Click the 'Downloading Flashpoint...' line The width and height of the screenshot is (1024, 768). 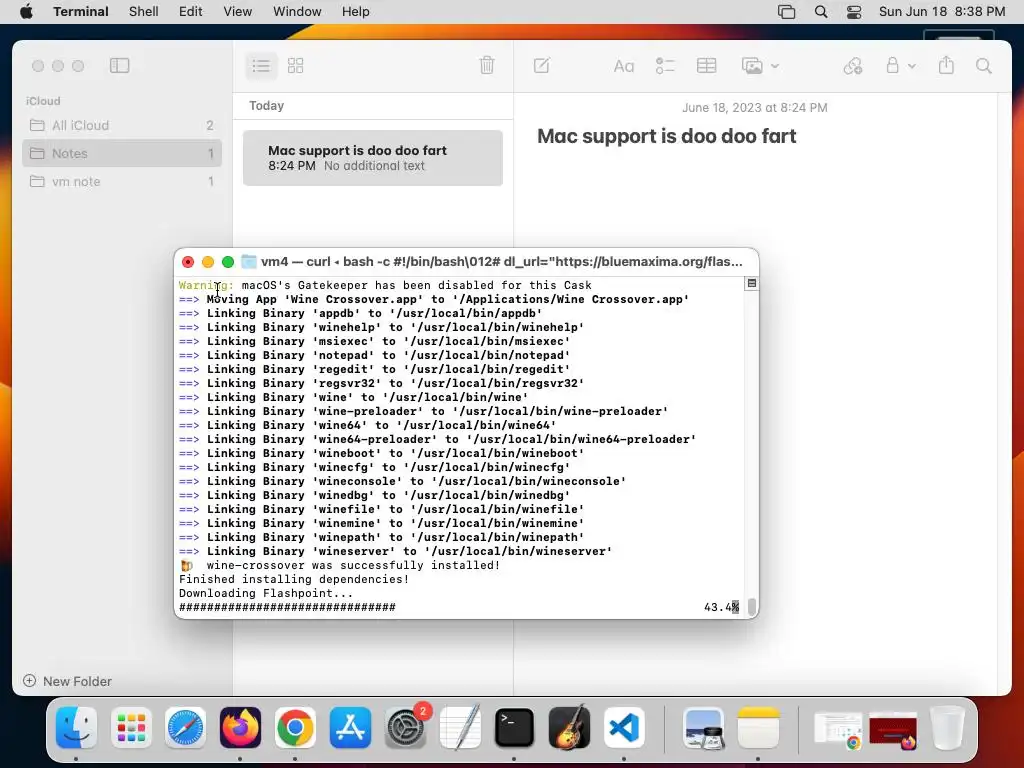(266, 594)
